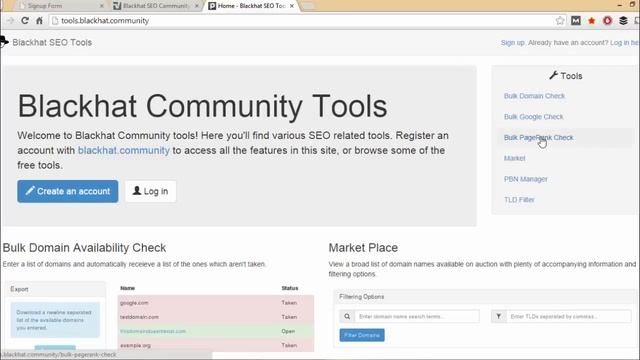
Task: Select the google.com table row
Action: [x=216, y=302]
